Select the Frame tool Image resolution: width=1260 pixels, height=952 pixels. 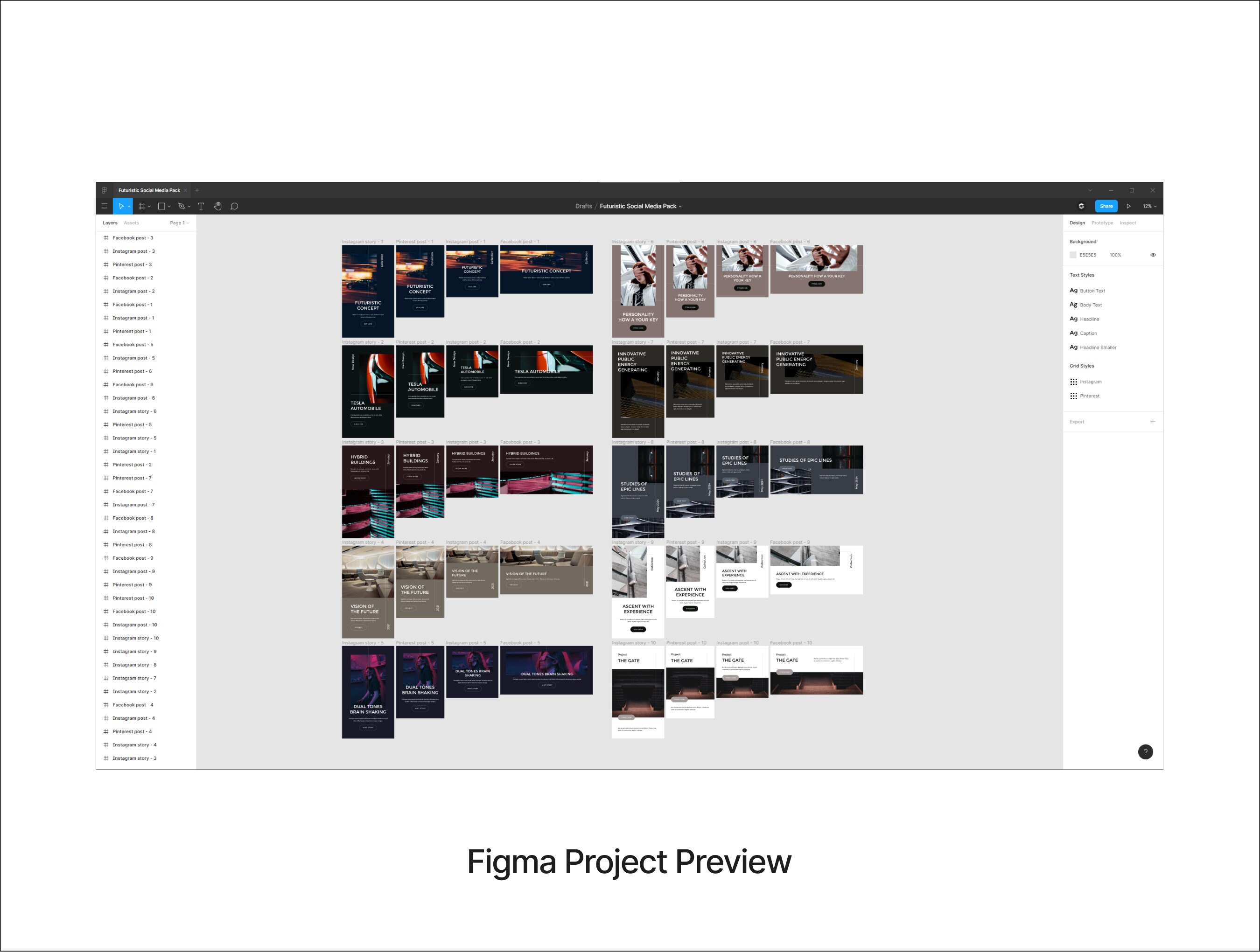pyautogui.click(x=142, y=206)
